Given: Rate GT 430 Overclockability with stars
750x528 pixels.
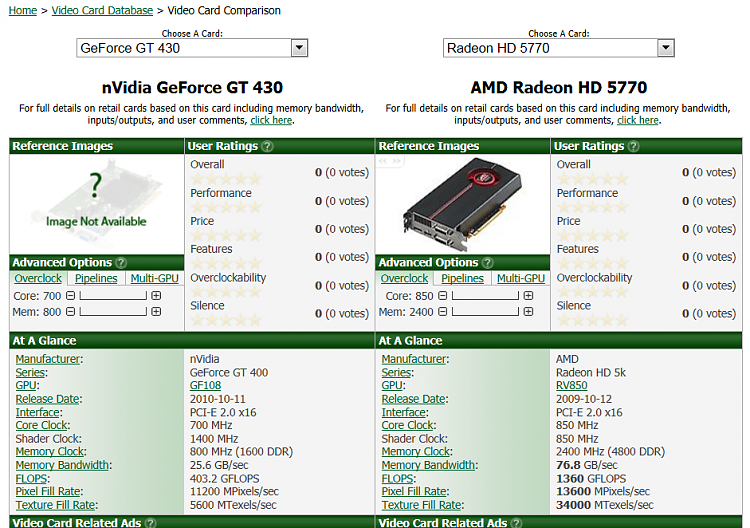Looking at the screenshot, I should point(226,292).
